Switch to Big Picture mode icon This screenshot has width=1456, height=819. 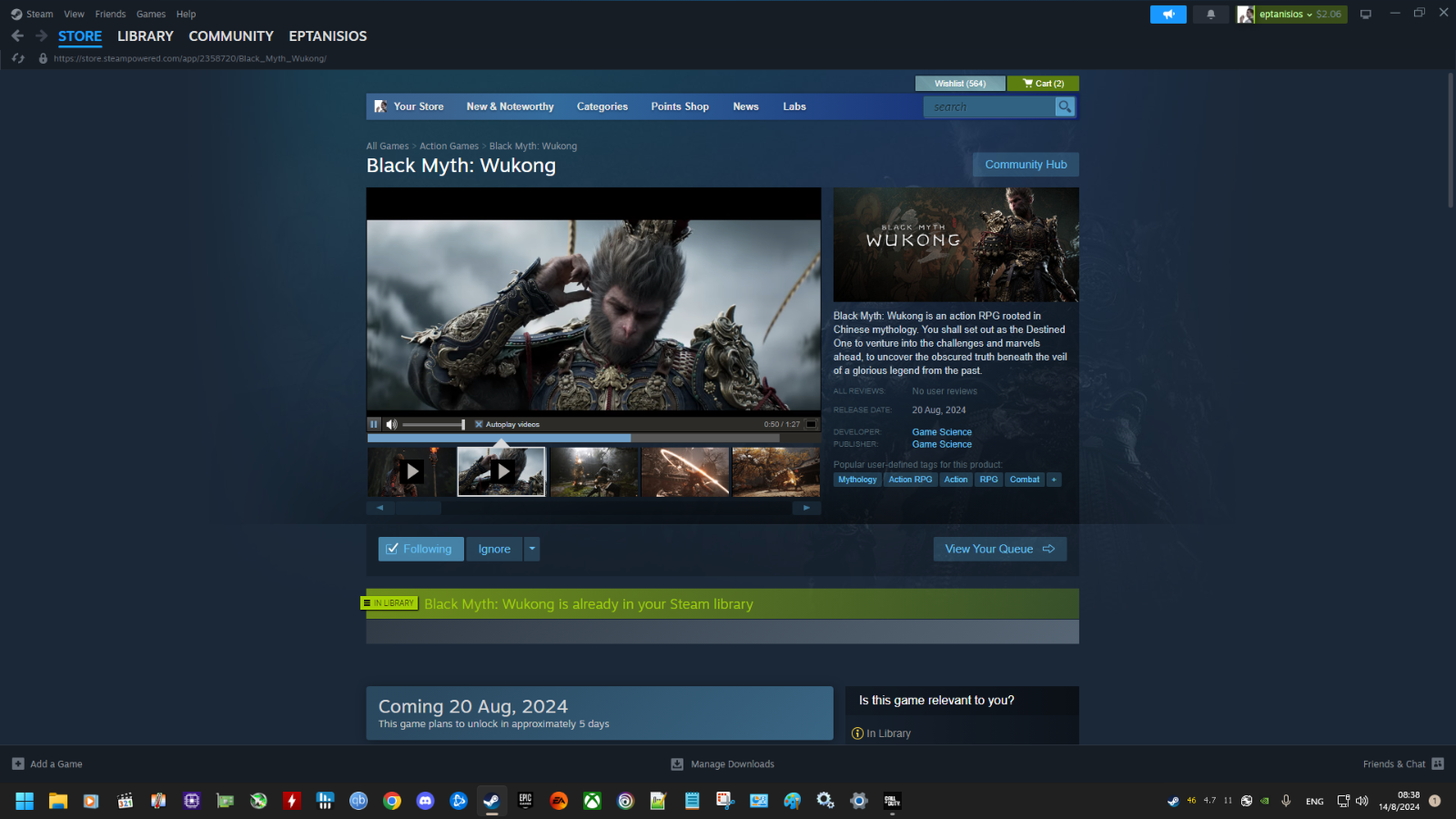[x=1365, y=14]
